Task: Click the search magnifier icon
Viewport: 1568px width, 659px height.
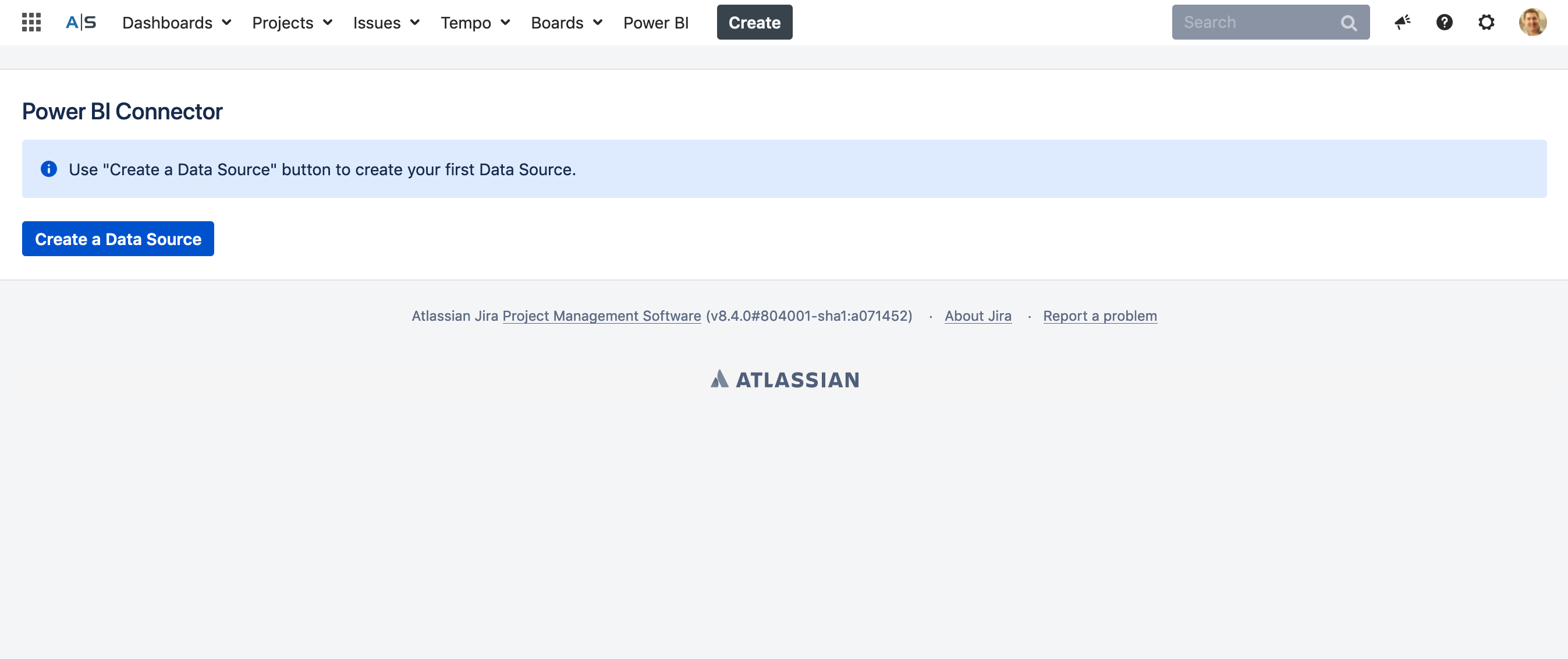Action: tap(1350, 22)
